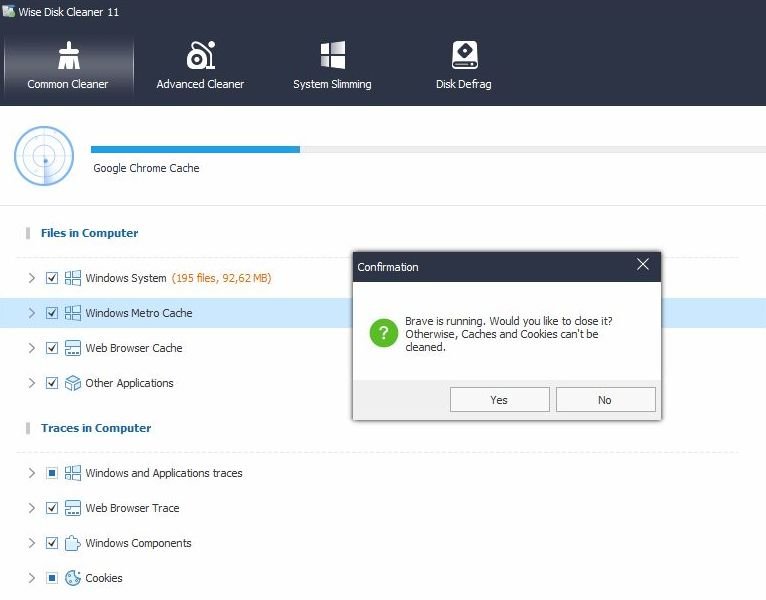Expand the Other Applications category
Viewport: 766px width, 600px height.
point(32,383)
